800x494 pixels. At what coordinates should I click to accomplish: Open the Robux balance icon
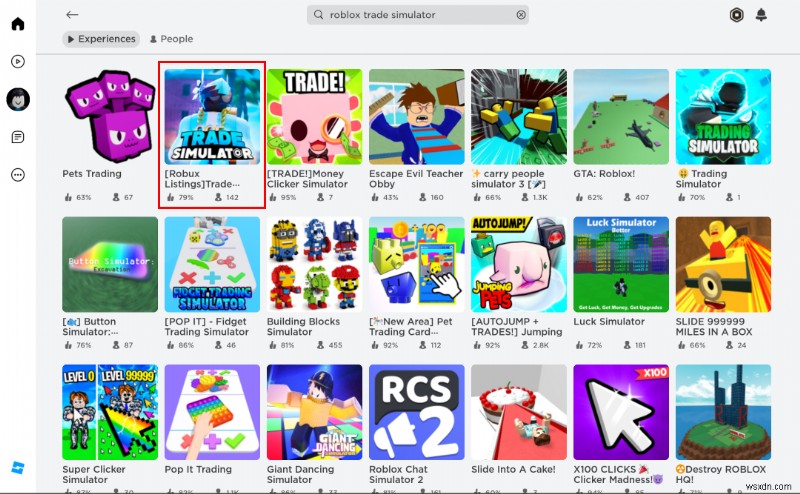pyautogui.click(x=736, y=15)
